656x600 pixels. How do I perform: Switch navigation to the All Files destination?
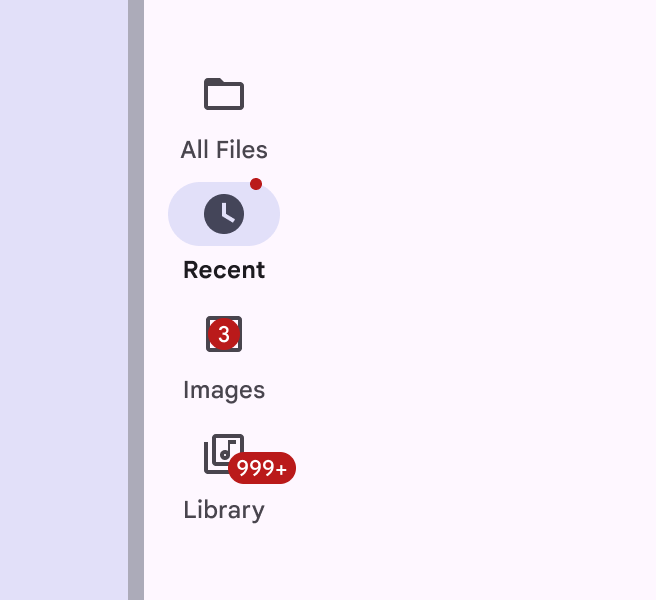point(224,118)
